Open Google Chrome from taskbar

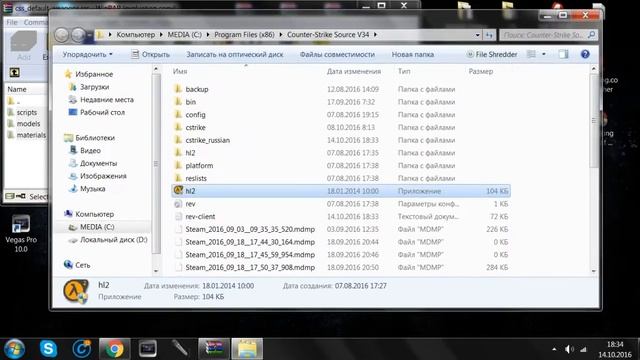(x=114, y=349)
